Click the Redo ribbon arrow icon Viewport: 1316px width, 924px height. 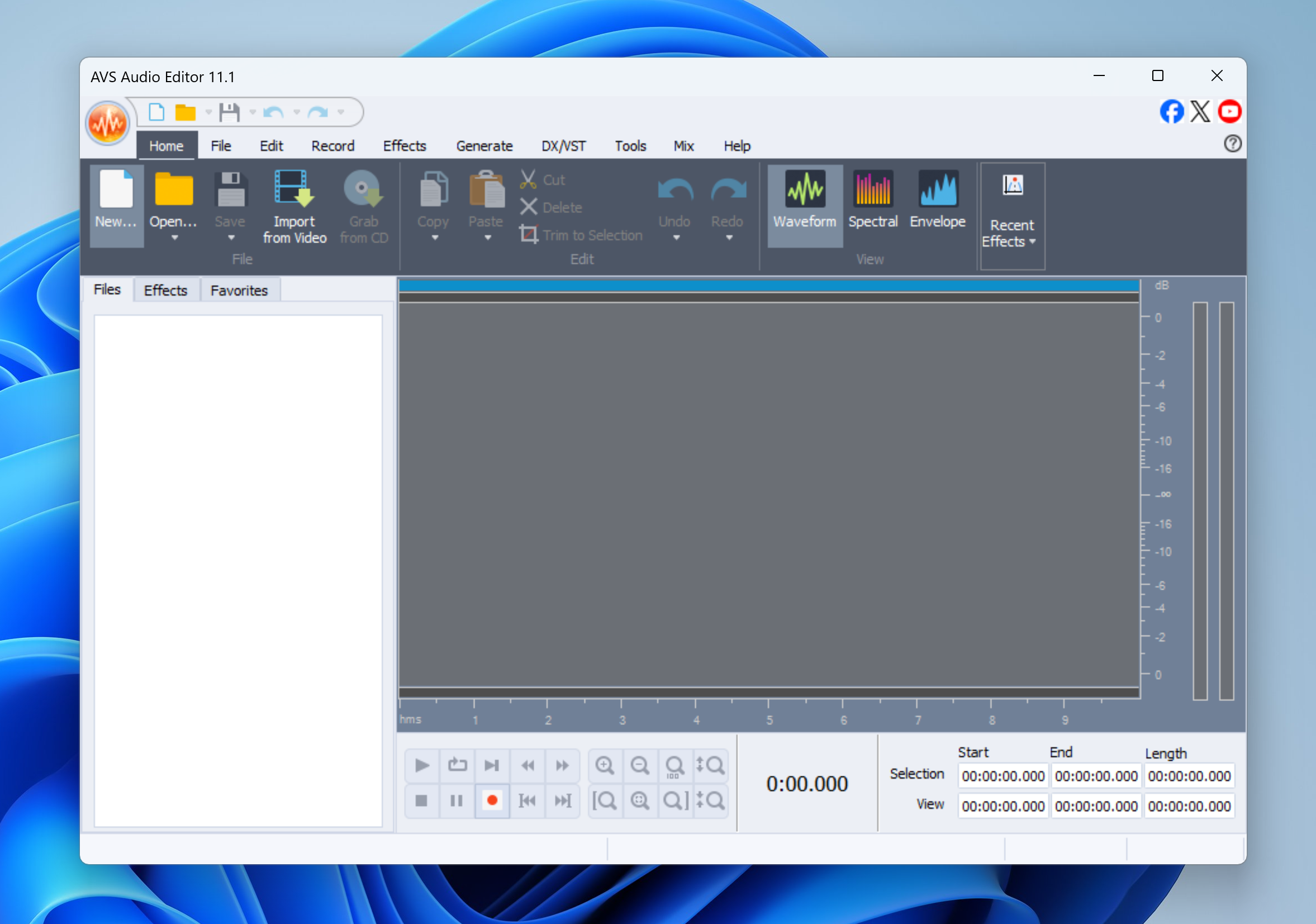[728, 190]
